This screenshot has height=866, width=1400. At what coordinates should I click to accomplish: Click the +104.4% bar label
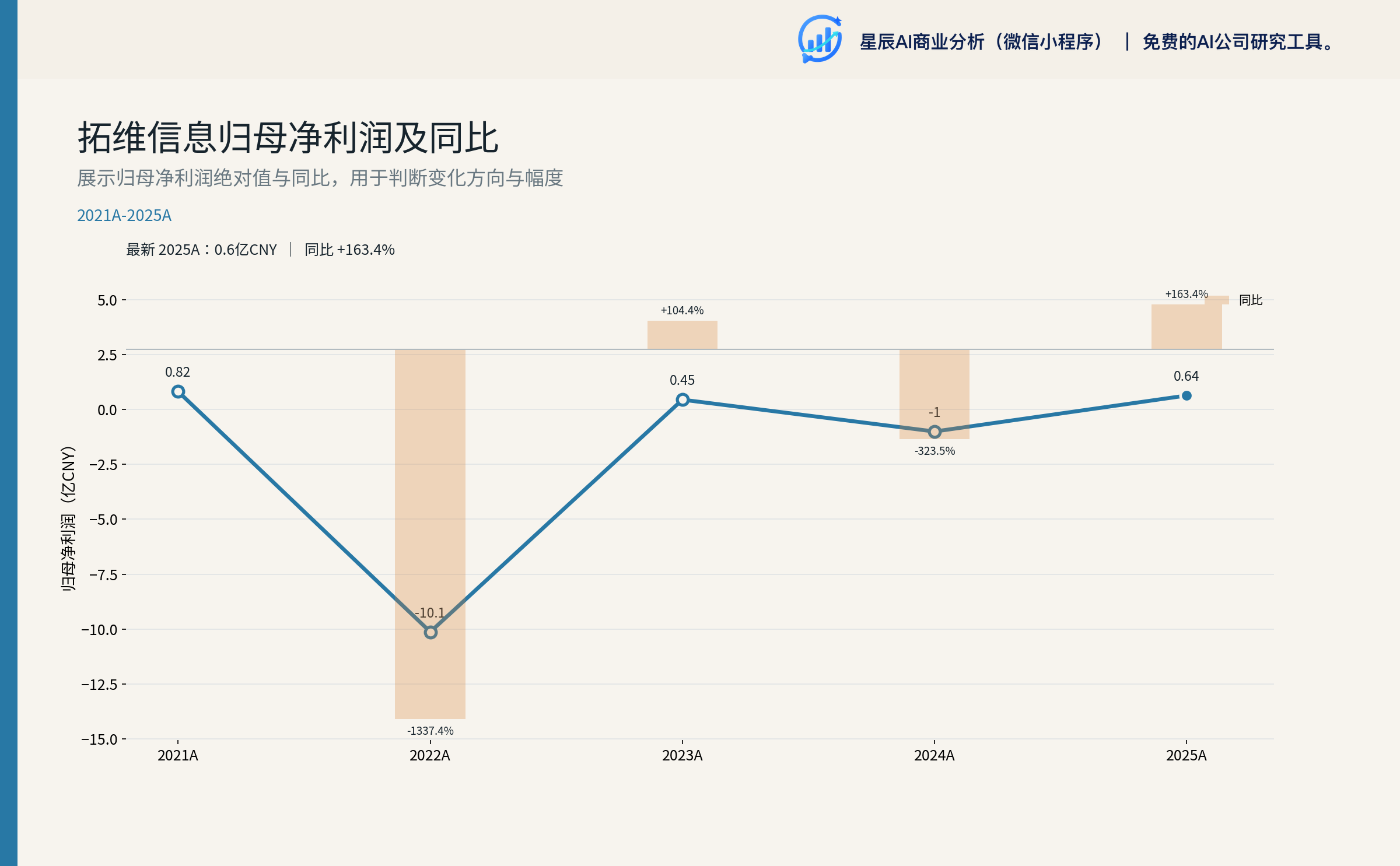(x=682, y=310)
